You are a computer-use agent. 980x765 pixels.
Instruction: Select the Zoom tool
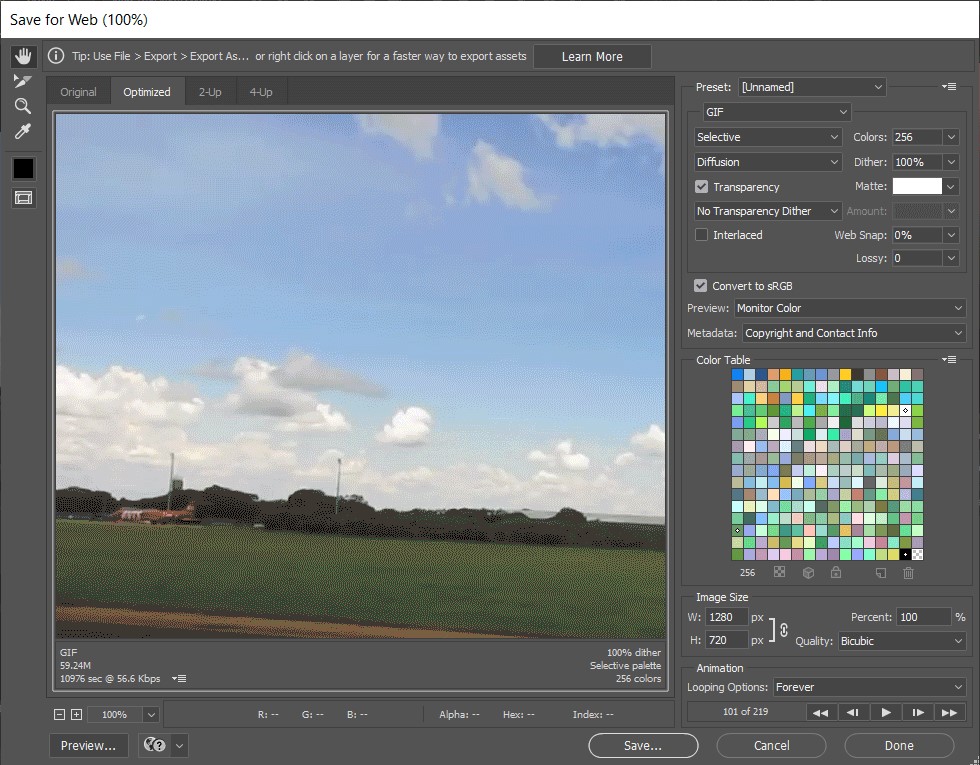pos(23,106)
